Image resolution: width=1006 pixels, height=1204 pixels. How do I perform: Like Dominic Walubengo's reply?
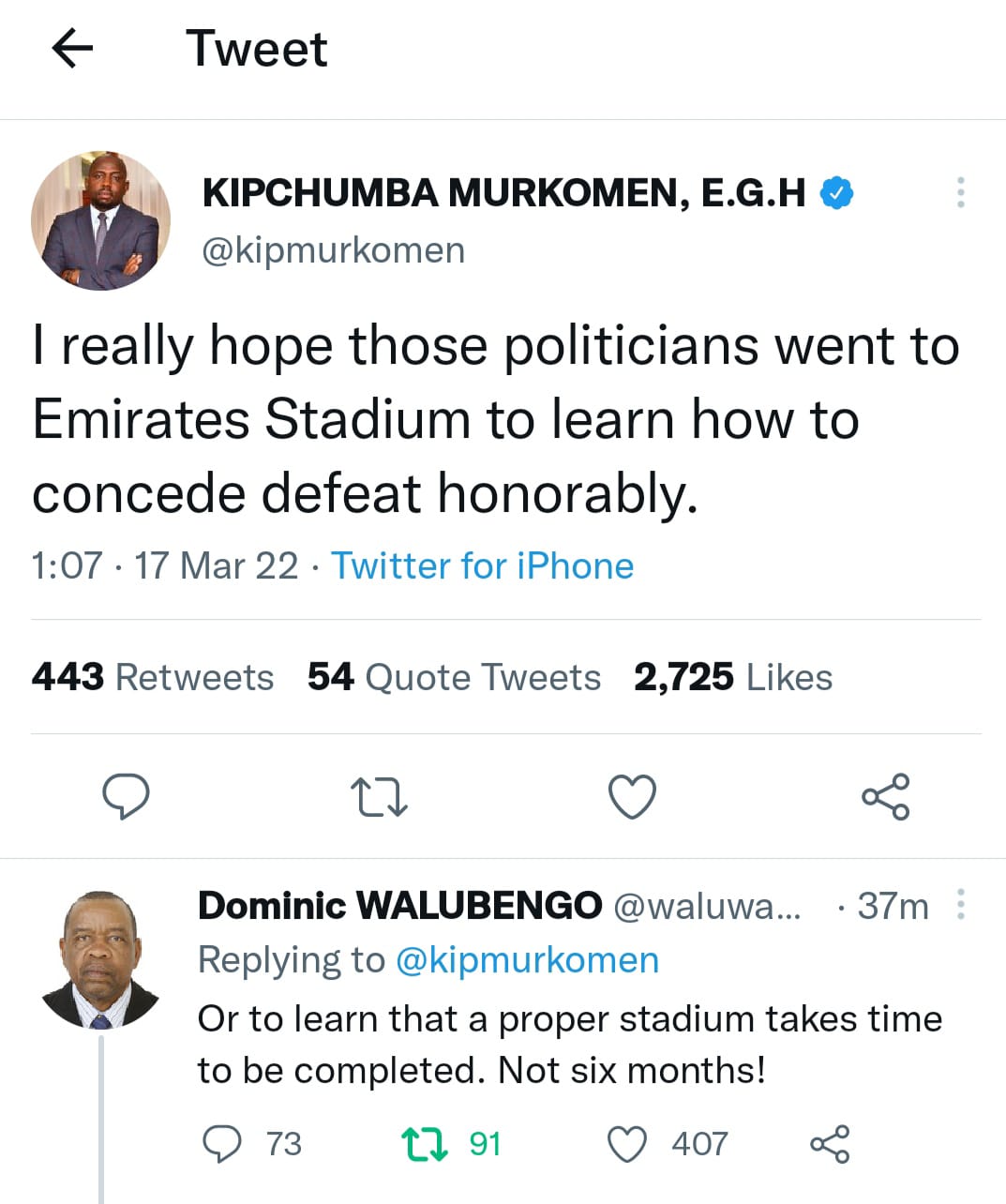pyautogui.click(x=627, y=1144)
